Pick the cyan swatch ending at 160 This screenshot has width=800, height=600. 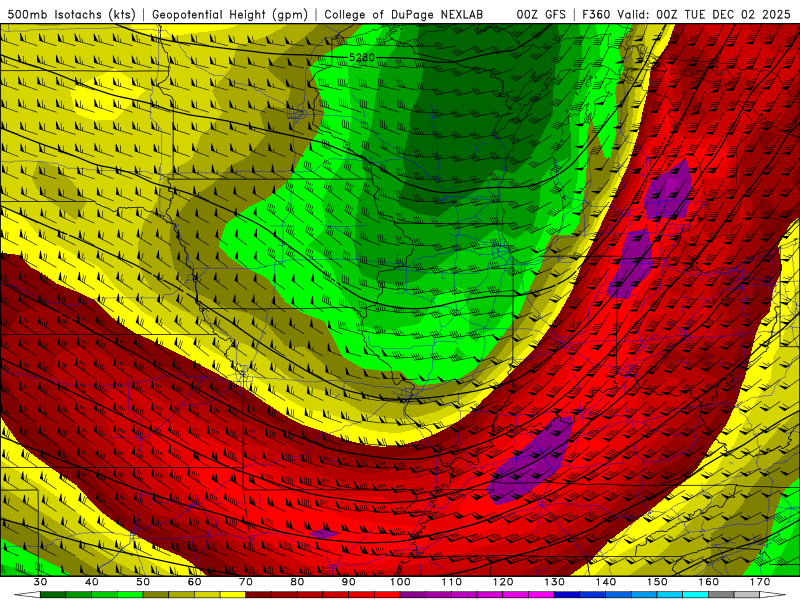[695, 595]
